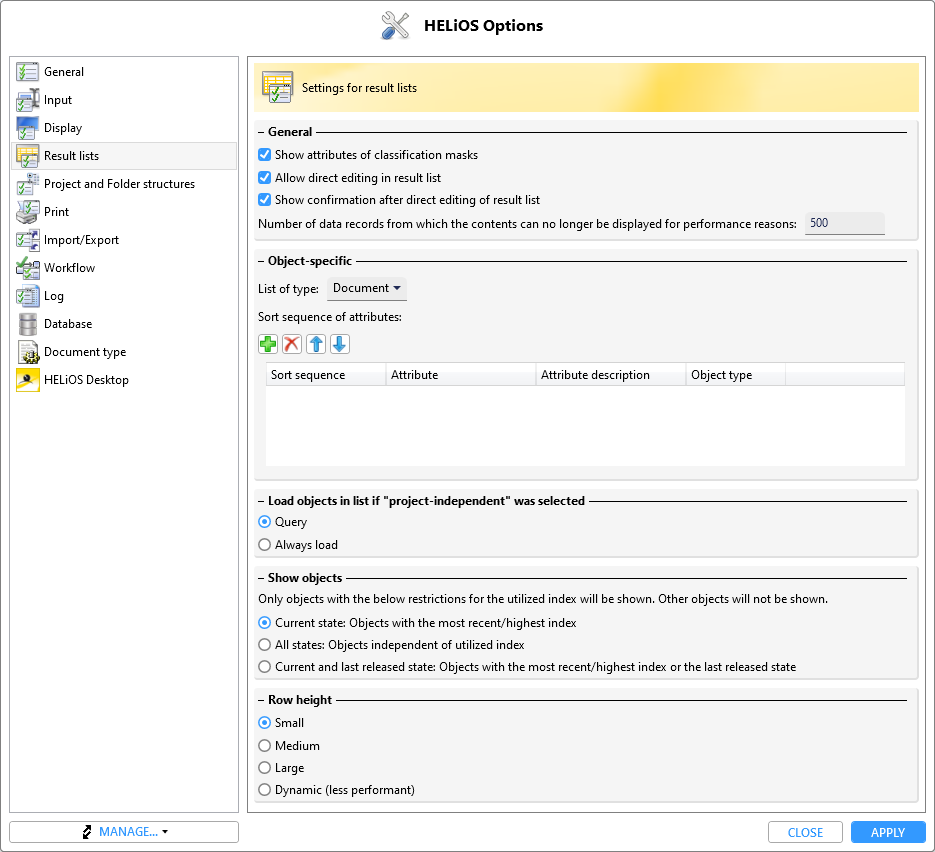Image resolution: width=935 pixels, height=852 pixels.
Task: Click the HELiOS Options wrench icon
Action: (x=395, y=26)
